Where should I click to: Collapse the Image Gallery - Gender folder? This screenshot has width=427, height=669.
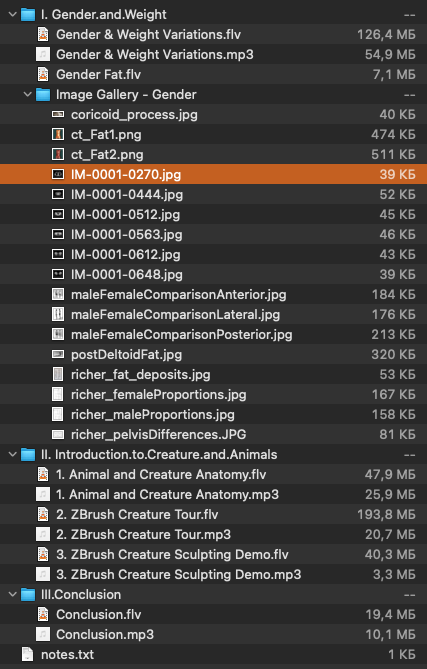coord(28,94)
